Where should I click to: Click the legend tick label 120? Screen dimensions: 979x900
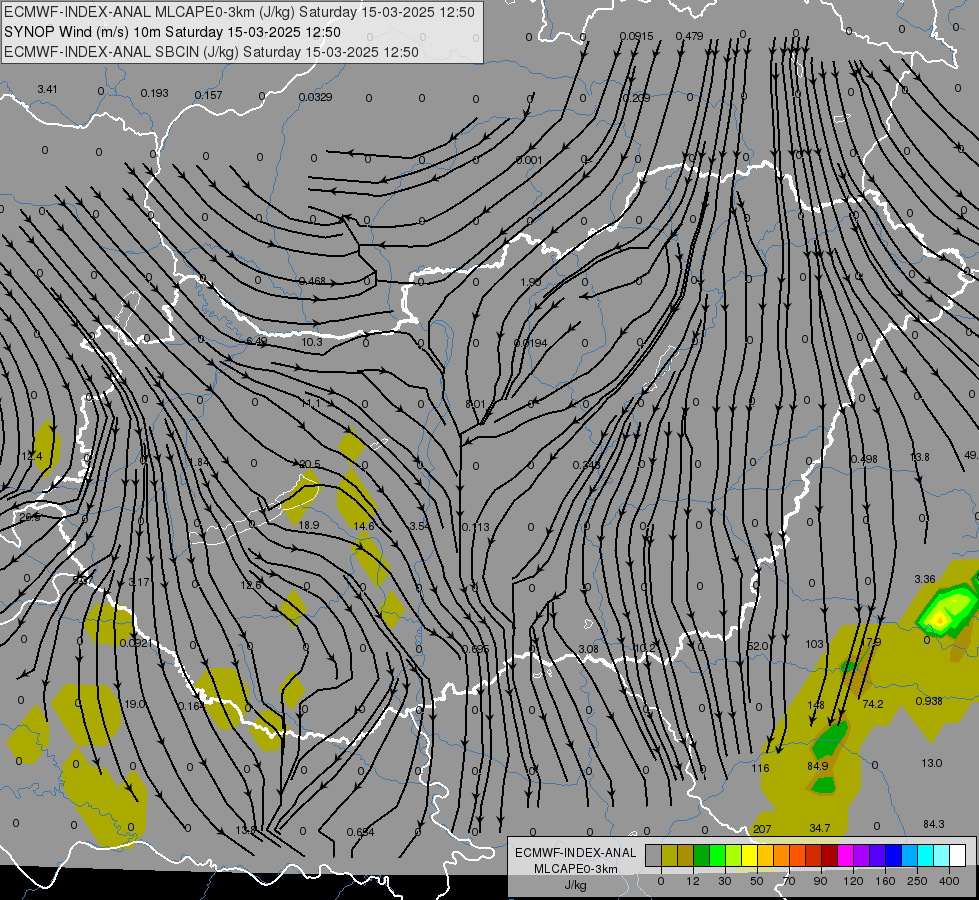[x=853, y=881]
